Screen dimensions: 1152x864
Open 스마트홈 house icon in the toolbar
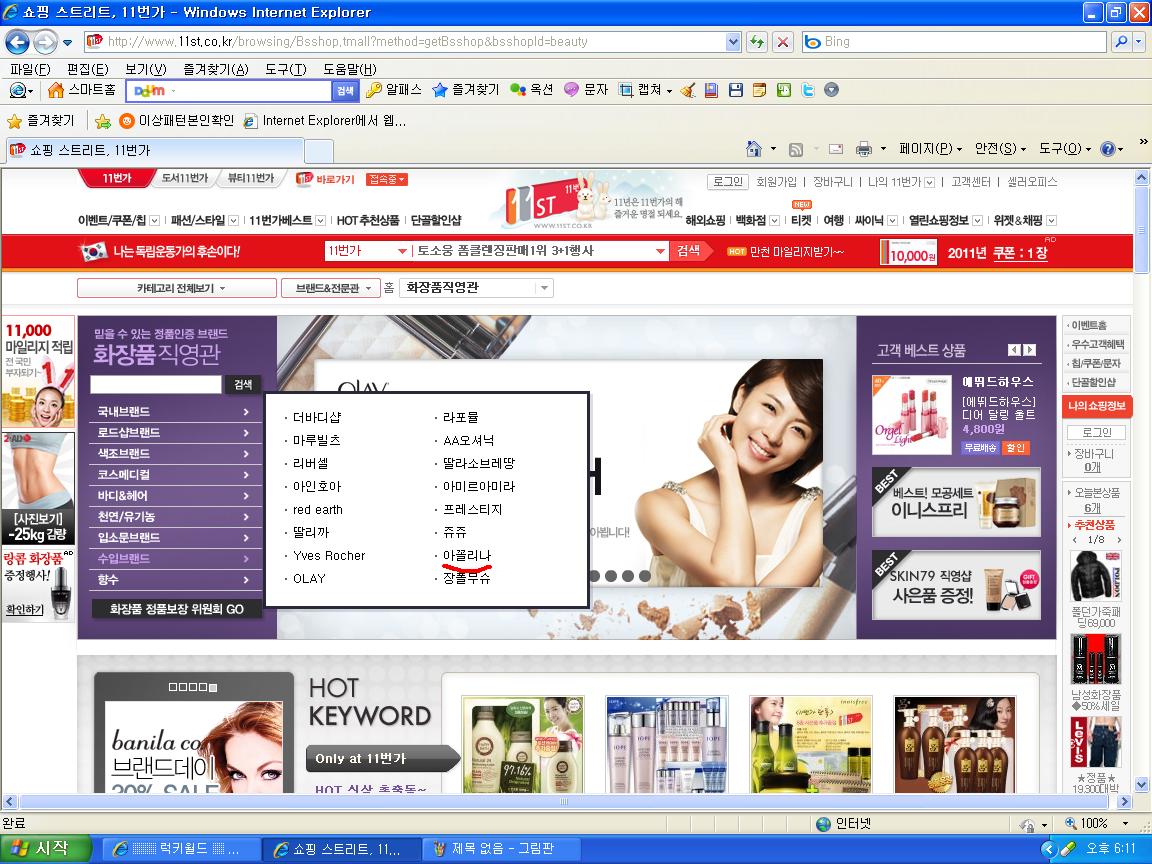pyautogui.click(x=57, y=90)
